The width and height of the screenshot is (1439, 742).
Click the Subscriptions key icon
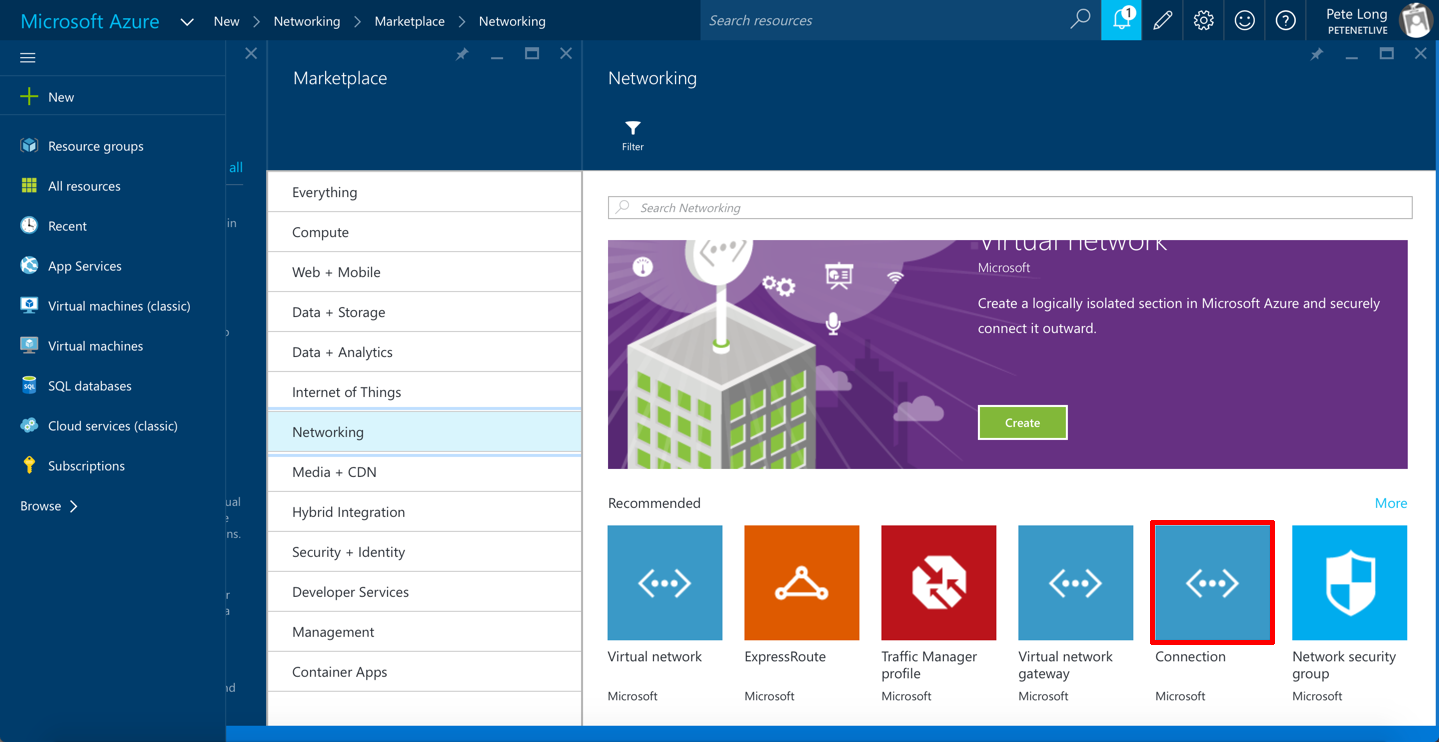click(29, 466)
